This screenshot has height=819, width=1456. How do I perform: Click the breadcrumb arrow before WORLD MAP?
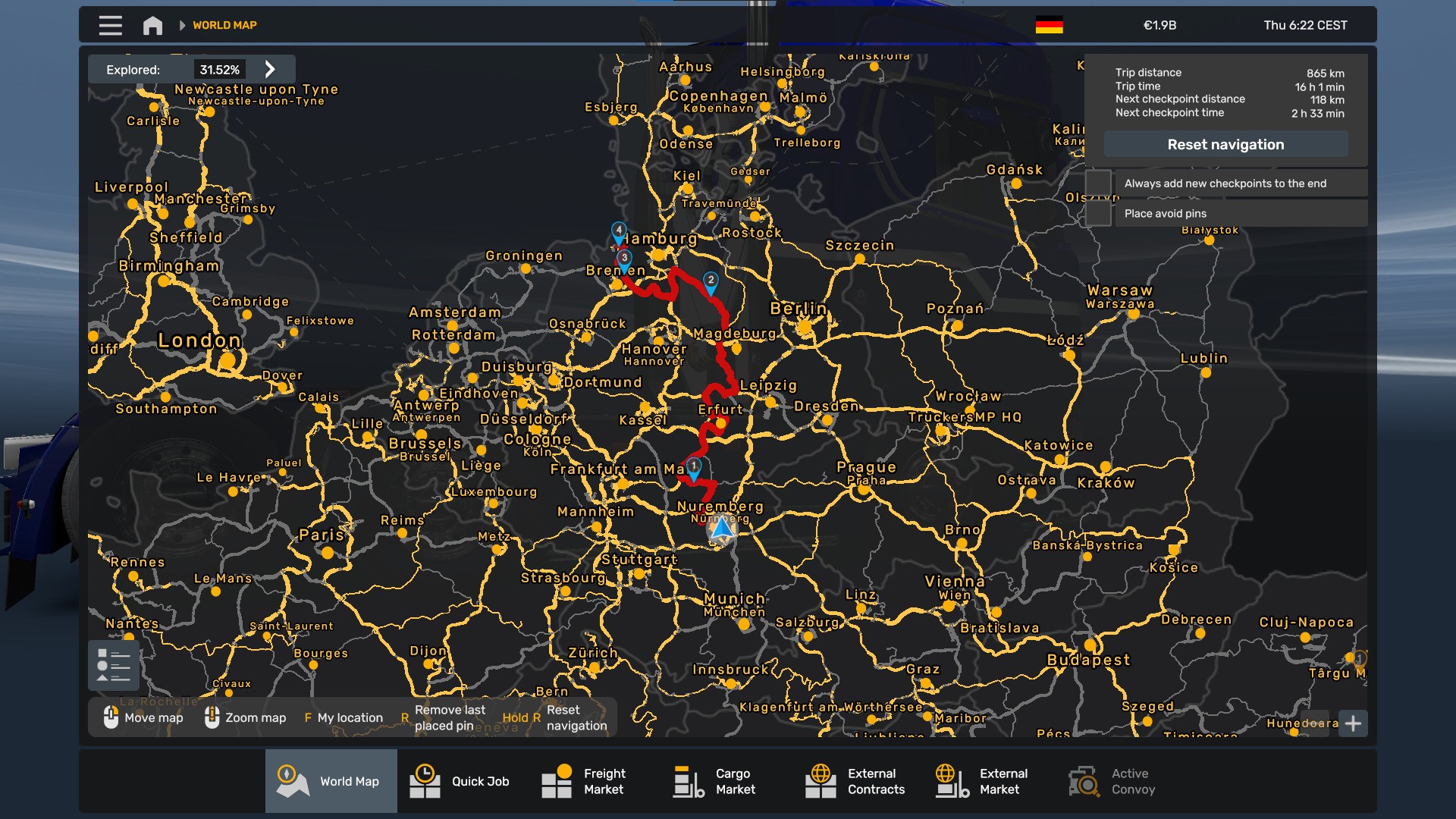click(x=182, y=25)
